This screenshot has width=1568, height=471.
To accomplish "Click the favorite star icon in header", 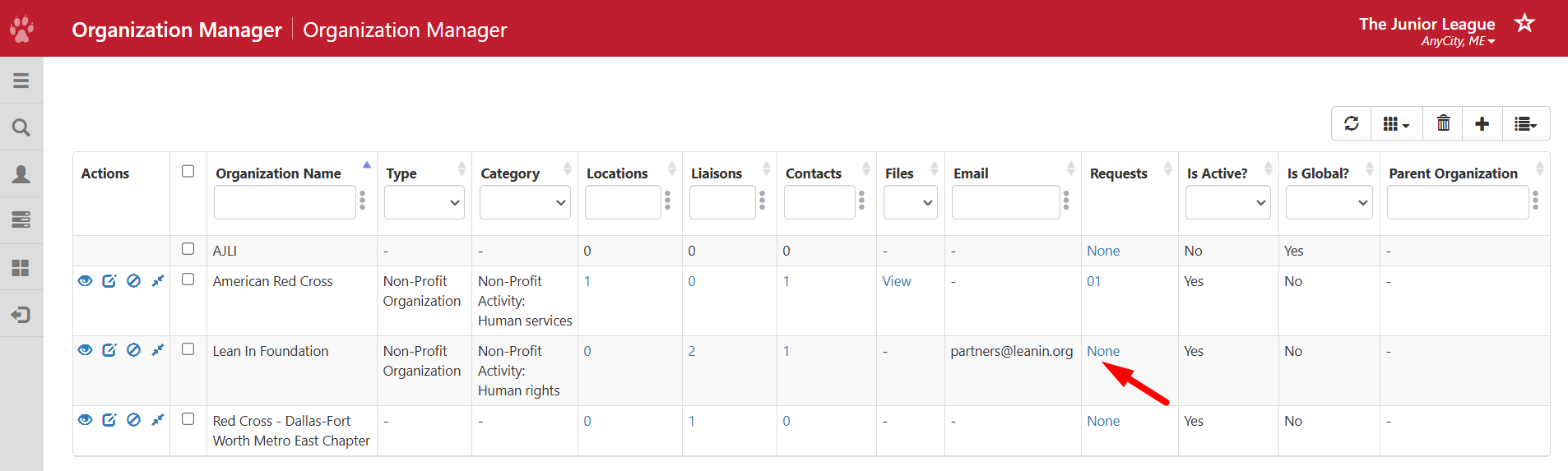I will click(1524, 23).
